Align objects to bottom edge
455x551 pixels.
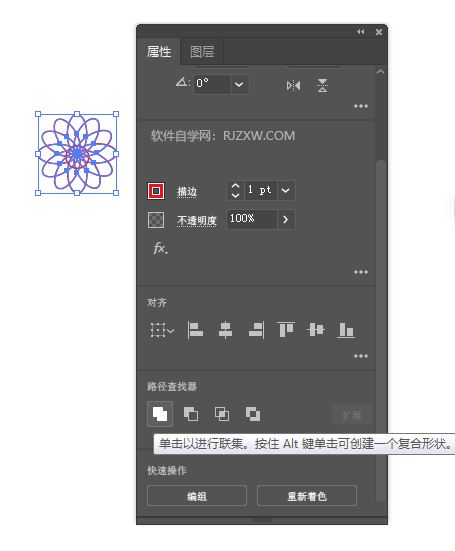(x=346, y=330)
